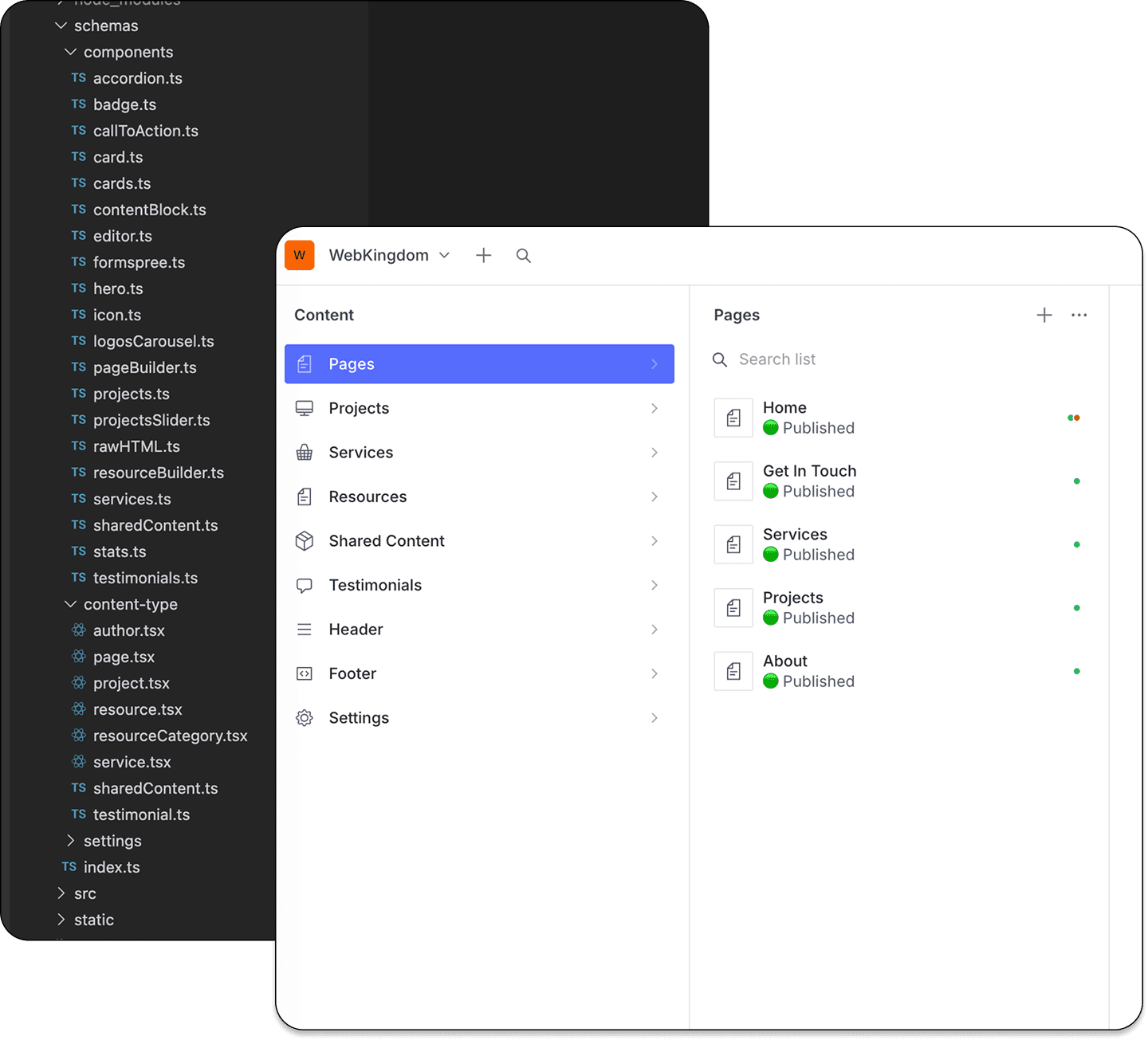Open Settings via the gear icon

click(x=304, y=717)
